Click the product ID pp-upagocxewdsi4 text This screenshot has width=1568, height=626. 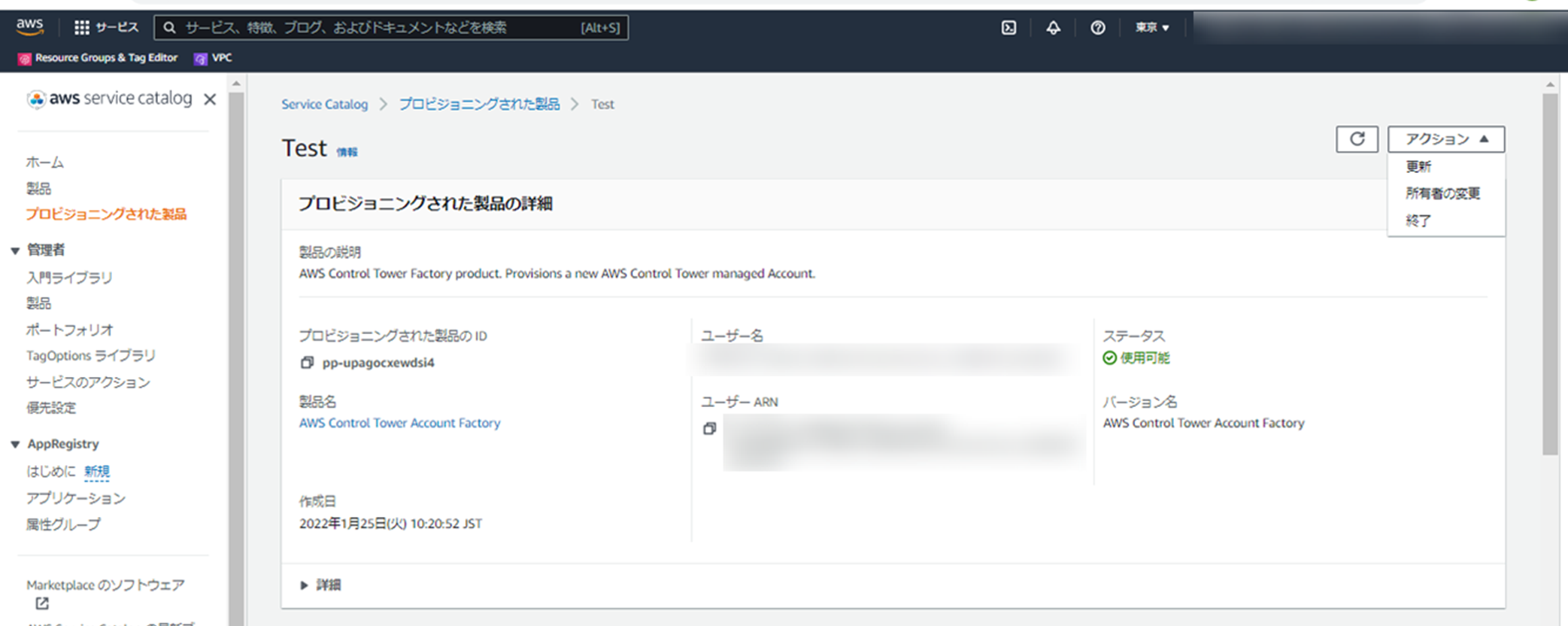(x=378, y=363)
